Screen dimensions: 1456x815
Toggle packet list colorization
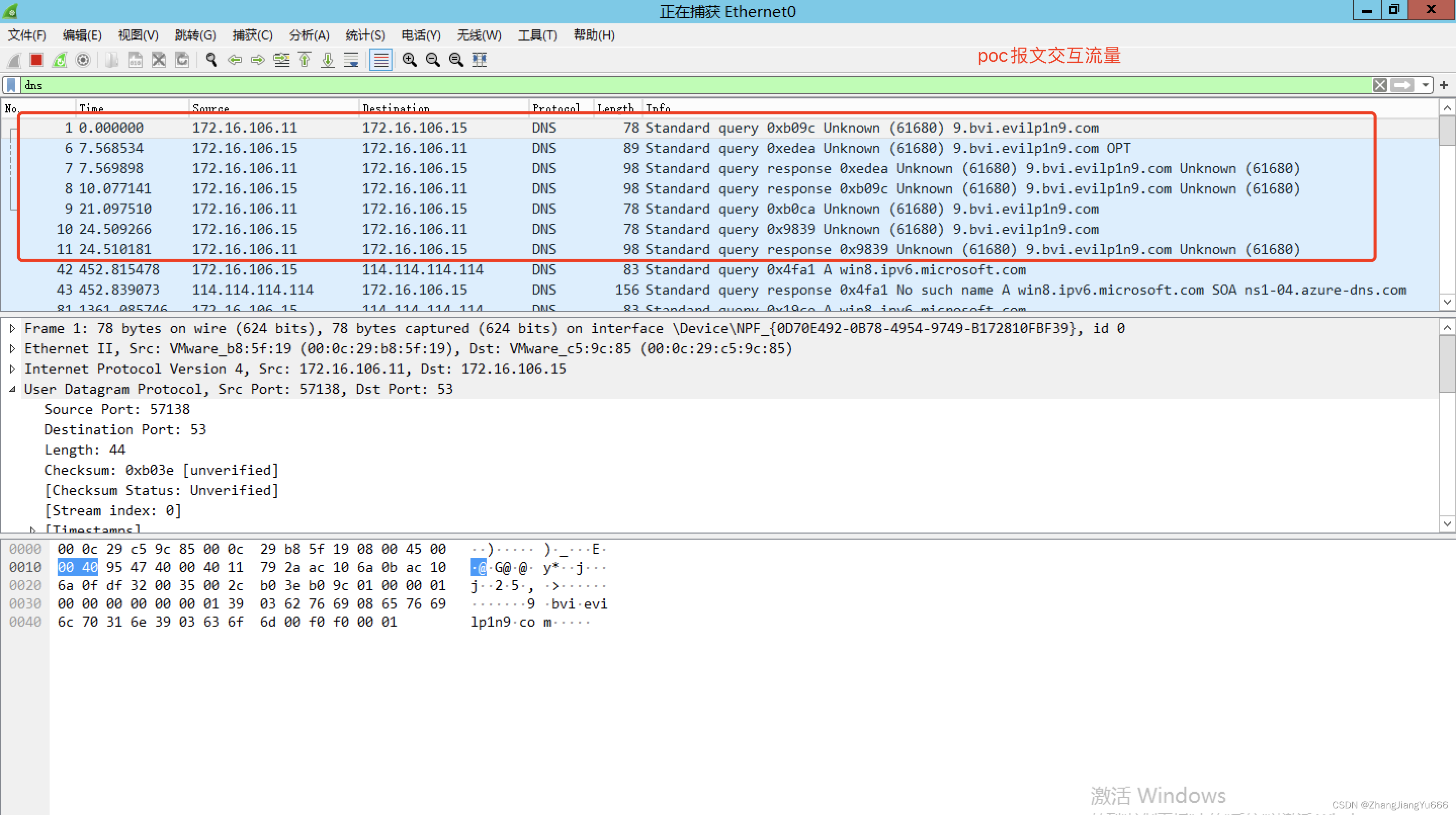[381, 59]
